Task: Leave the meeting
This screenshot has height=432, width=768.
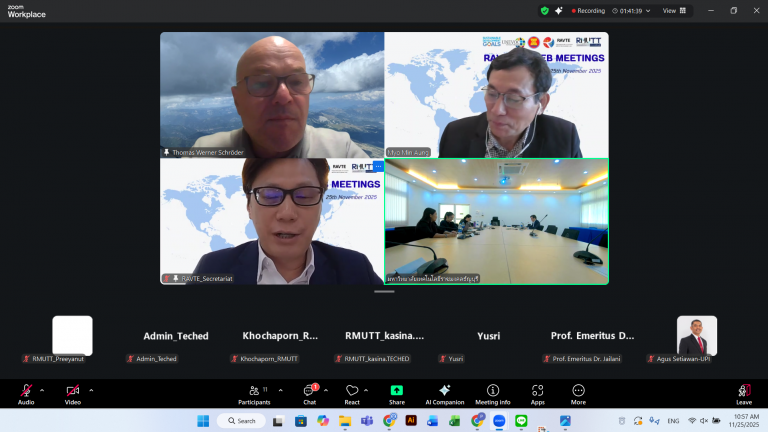Action: pyautogui.click(x=743, y=391)
